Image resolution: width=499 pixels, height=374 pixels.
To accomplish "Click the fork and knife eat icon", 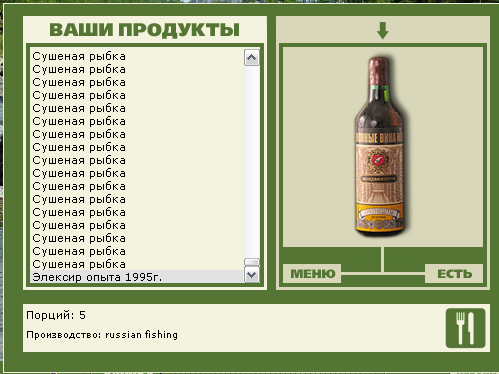I will click(465, 328).
